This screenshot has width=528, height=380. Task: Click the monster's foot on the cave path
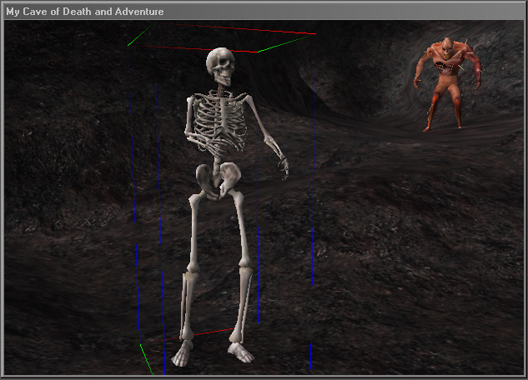pos(427,129)
